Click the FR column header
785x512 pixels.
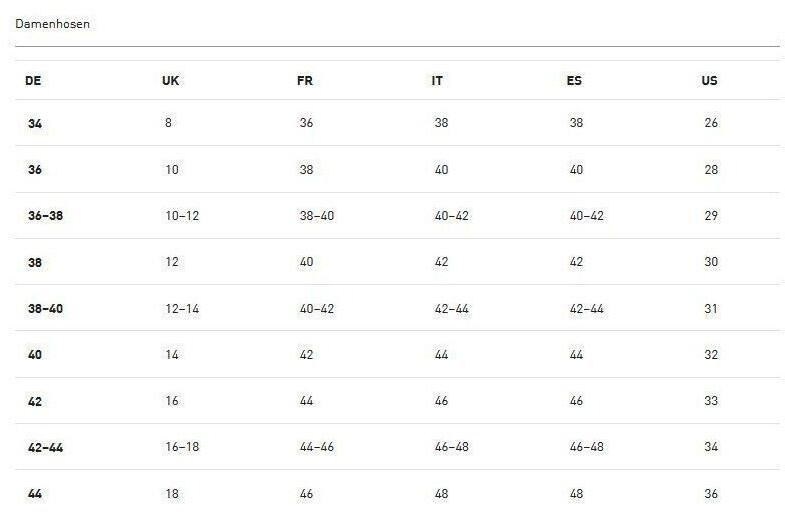tap(304, 81)
